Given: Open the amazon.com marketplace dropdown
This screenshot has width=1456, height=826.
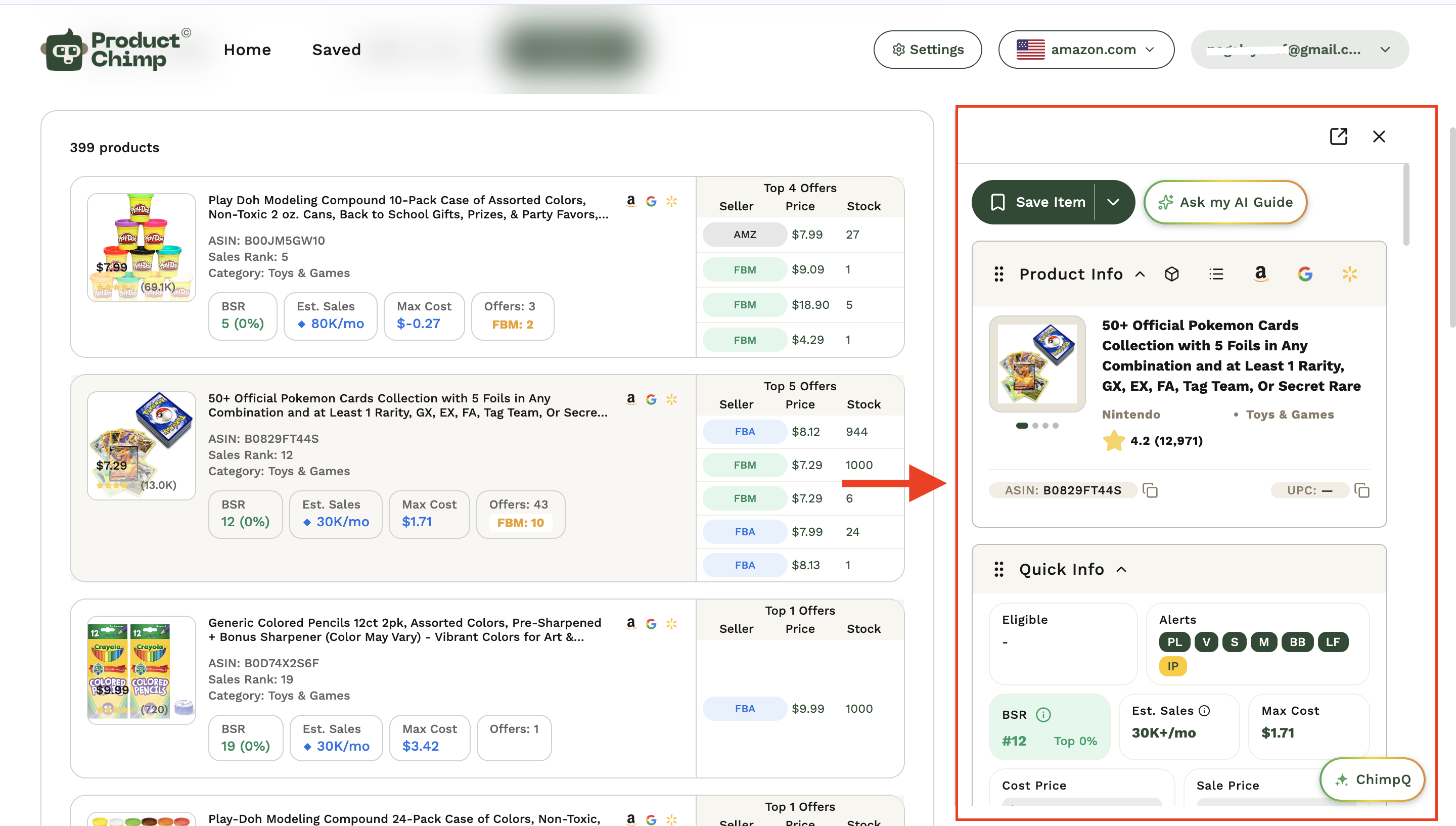Looking at the screenshot, I should point(1086,50).
